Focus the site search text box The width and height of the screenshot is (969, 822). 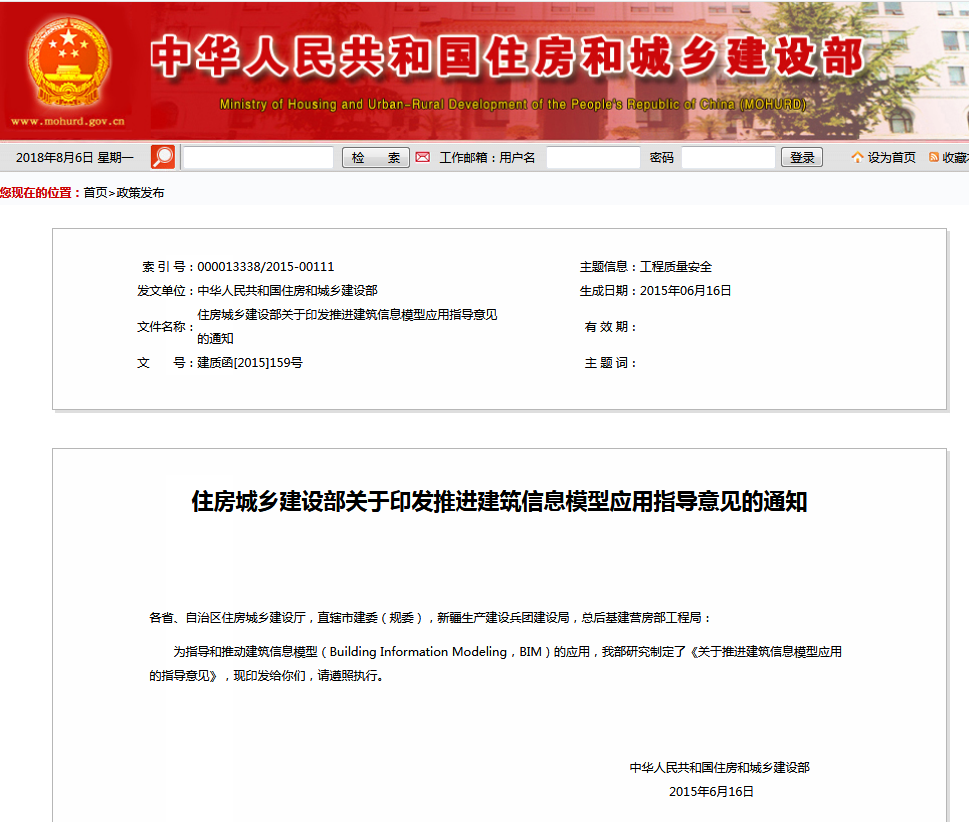(258, 158)
